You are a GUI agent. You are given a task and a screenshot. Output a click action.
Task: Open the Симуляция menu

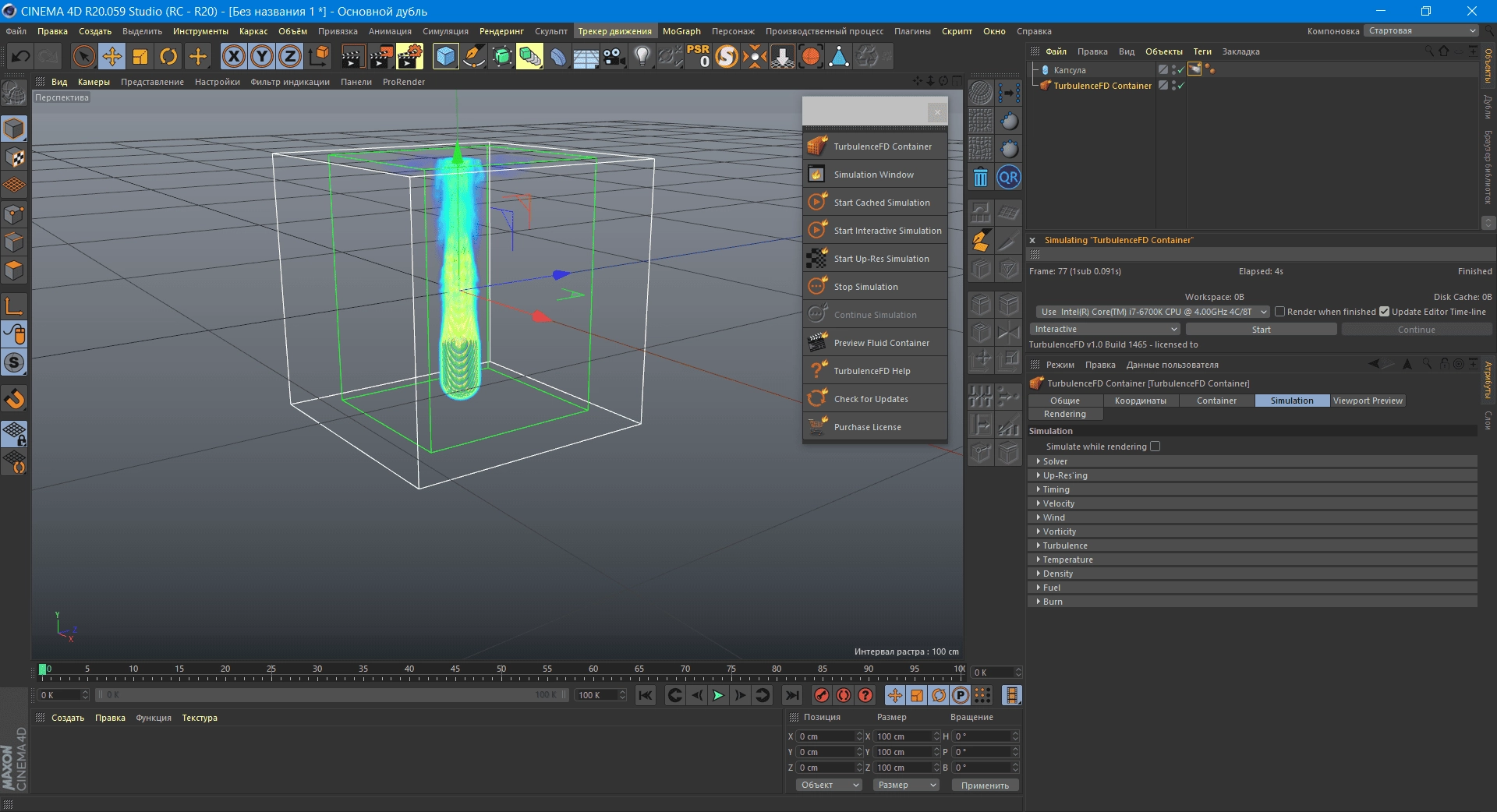(445, 31)
